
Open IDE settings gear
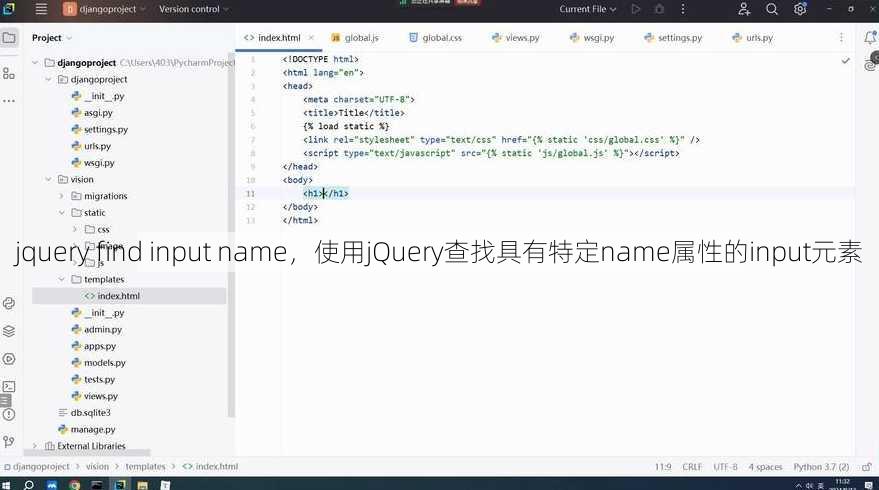click(800, 9)
